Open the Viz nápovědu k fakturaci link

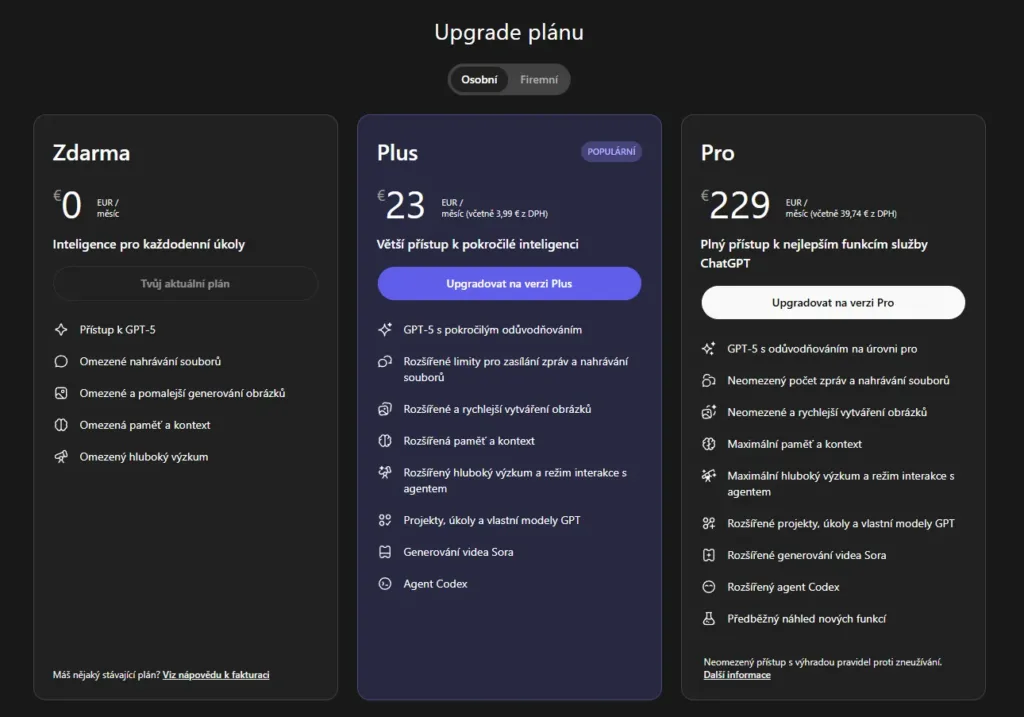coord(216,675)
